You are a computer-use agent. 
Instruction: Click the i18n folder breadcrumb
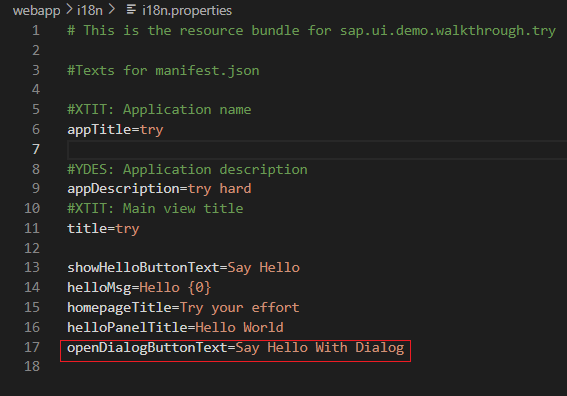tap(90, 10)
